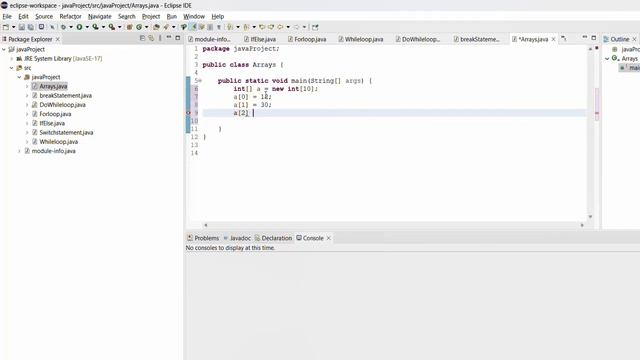Click the New file toolbar icon
The height and width of the screenshot is (360, 640).
tap(6, 27)
